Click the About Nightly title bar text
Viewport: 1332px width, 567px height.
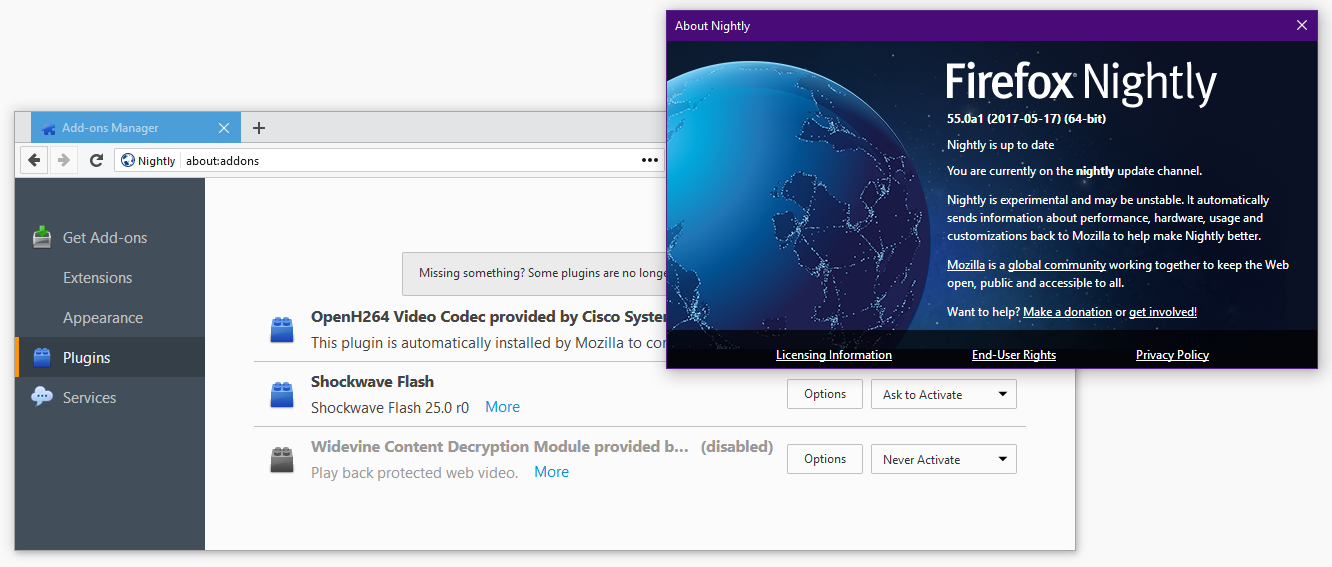tap(712, 26)
